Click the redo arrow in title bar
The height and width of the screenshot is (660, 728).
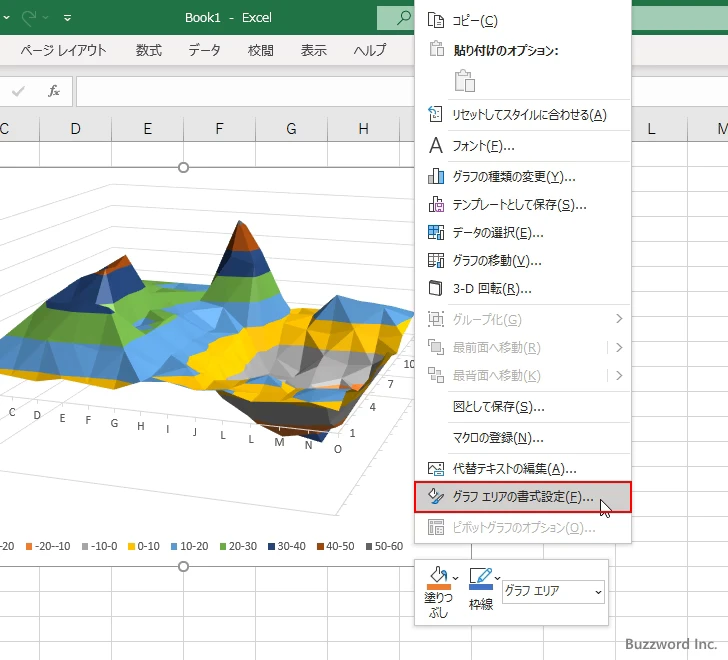pos(29,18)
